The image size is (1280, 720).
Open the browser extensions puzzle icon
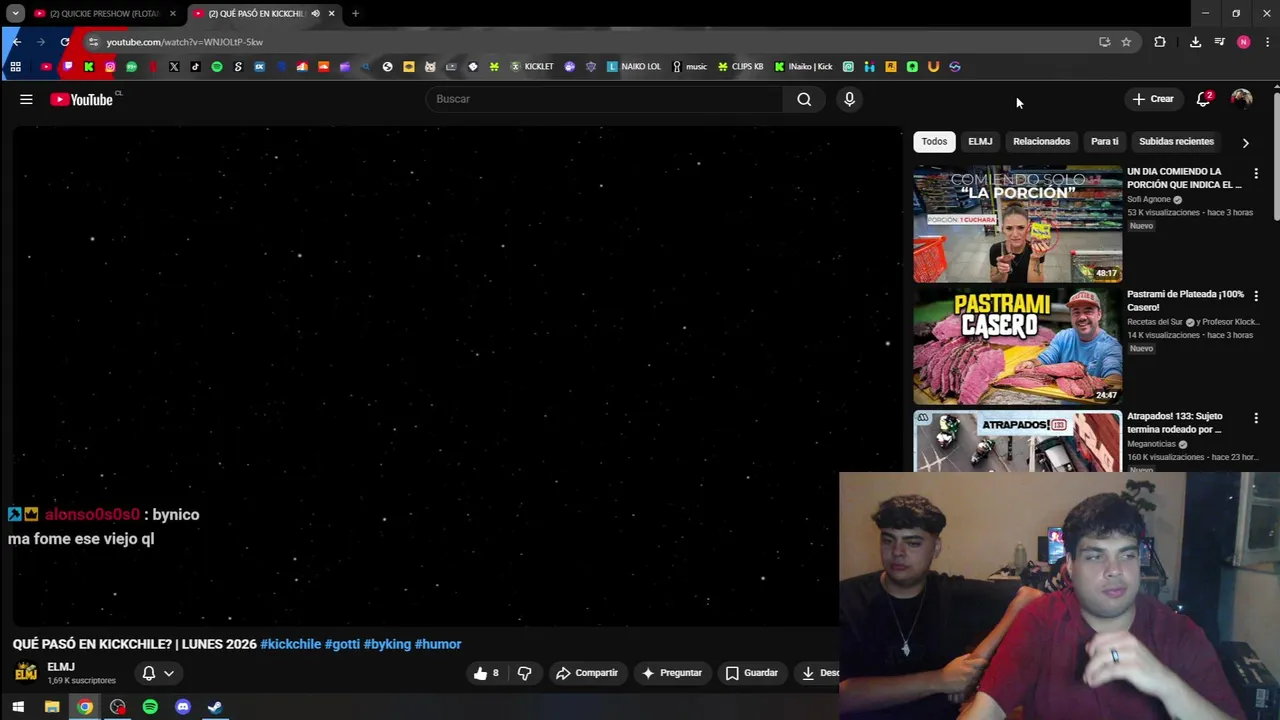pyautogui.click(x=1160, y=42)
